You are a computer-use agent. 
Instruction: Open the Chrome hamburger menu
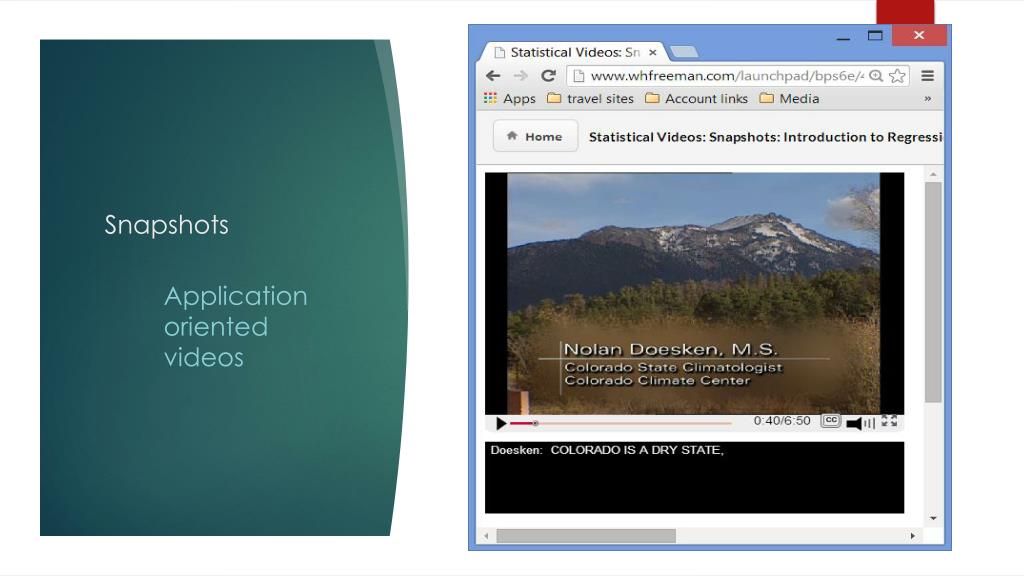927,76
